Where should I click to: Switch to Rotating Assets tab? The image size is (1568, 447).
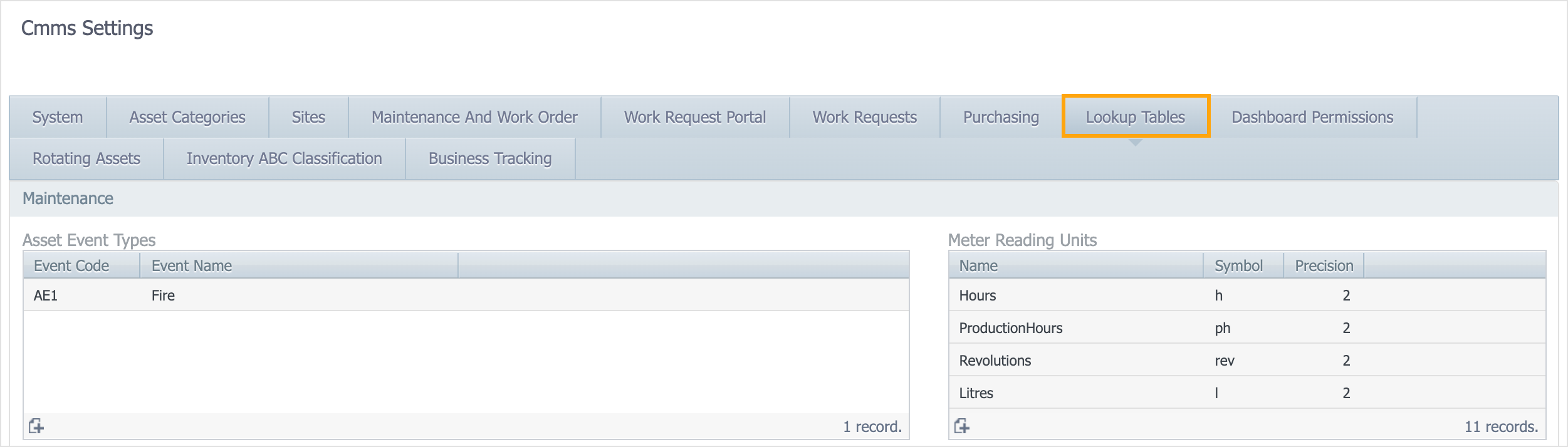click(x=86, y=158)
